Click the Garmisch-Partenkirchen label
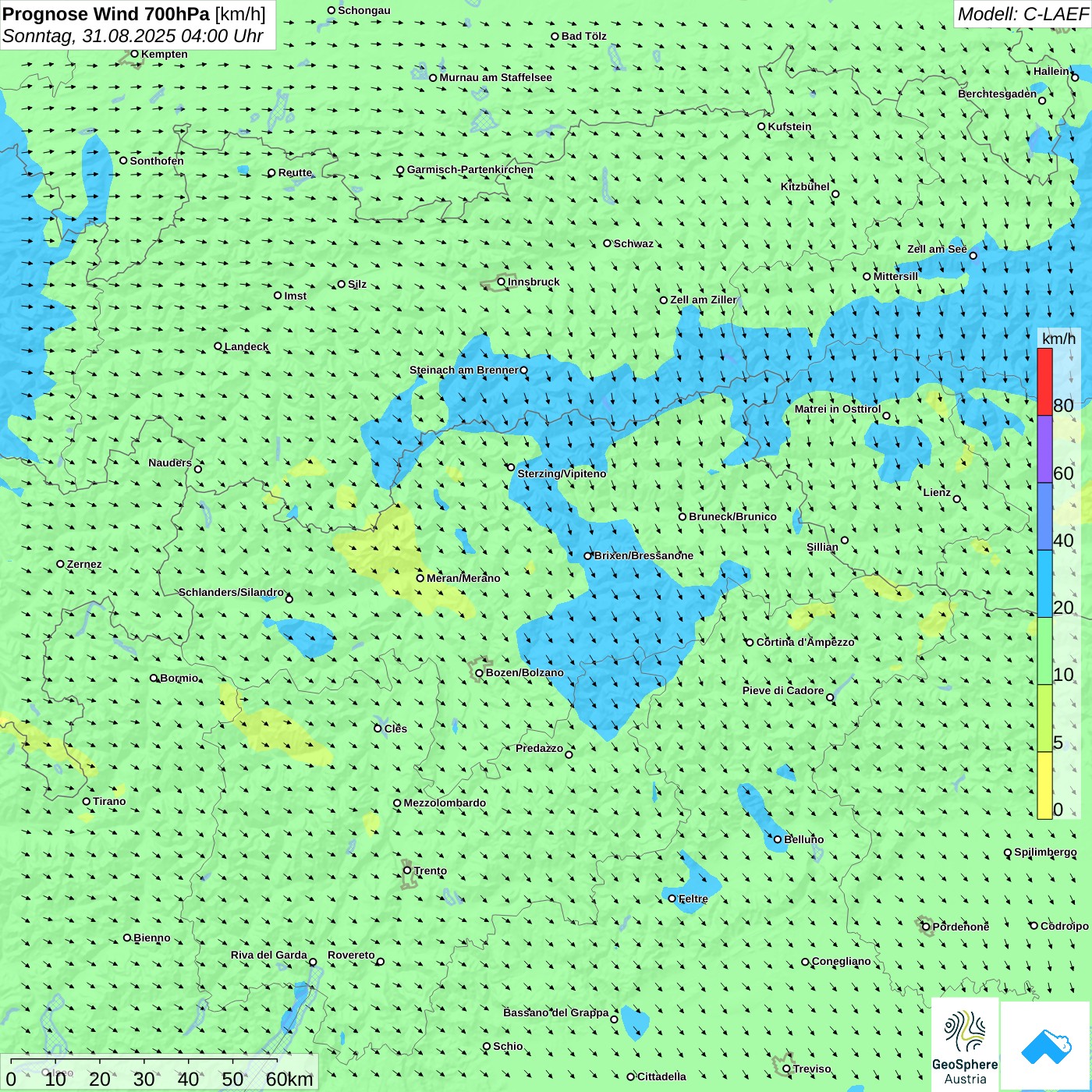This screenshot has height=1092, width=1092. point(470,169)
